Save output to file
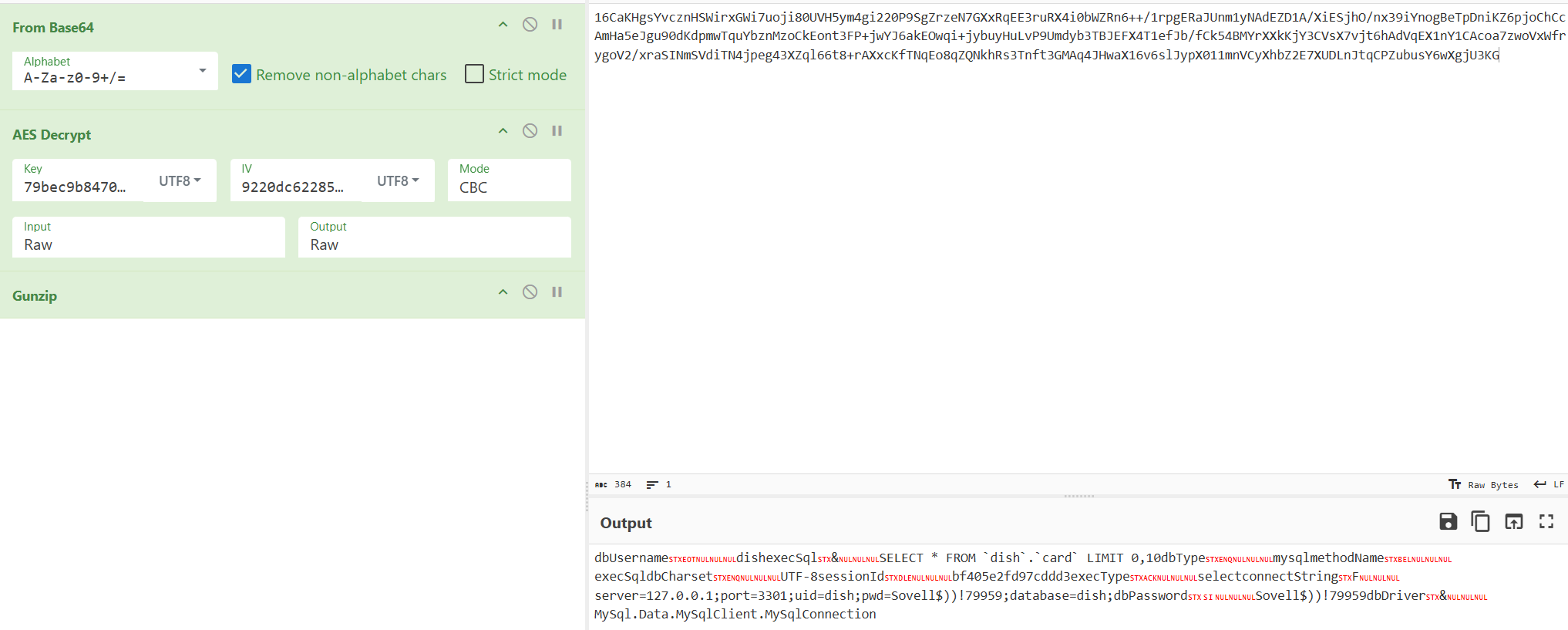 1448,522
